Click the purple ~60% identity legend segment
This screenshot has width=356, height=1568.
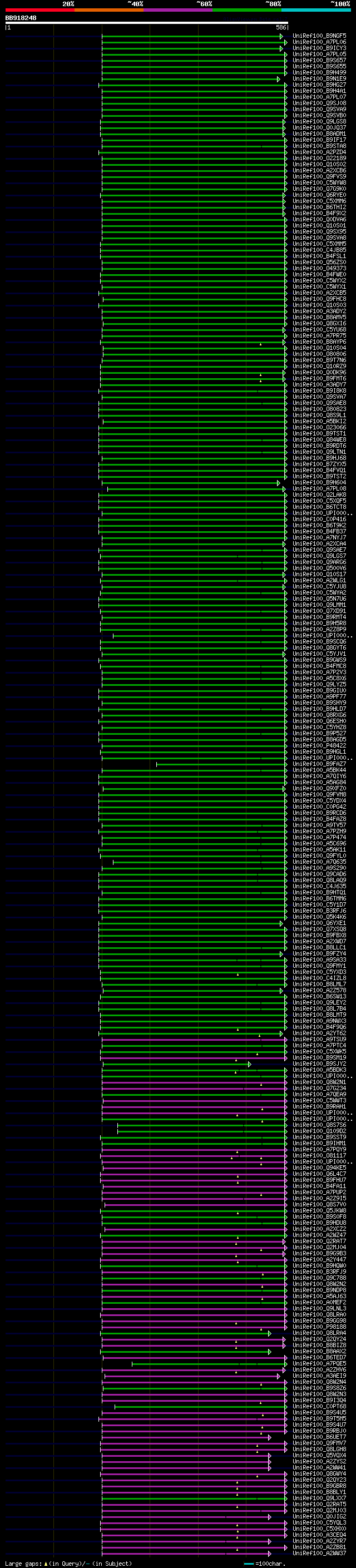[179, 10]
